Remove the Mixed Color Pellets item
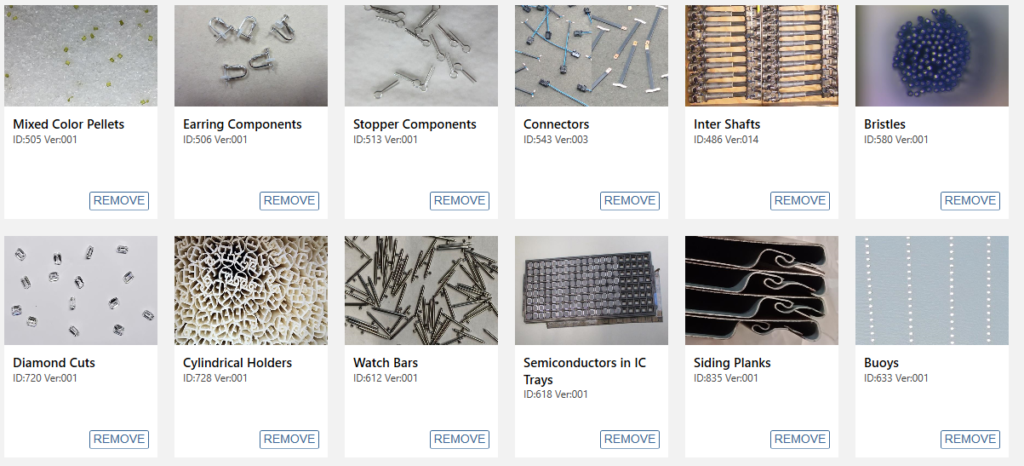The height and width of the screenshot is (466, 1024). 119,201
